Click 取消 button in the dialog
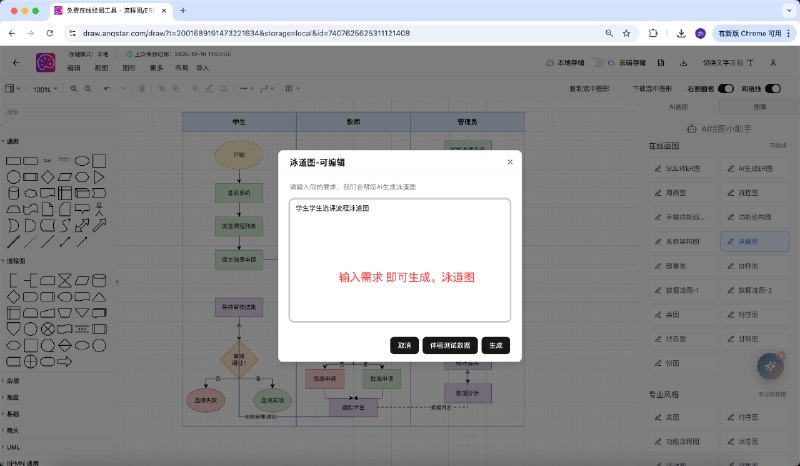 [x=405, y=346]
